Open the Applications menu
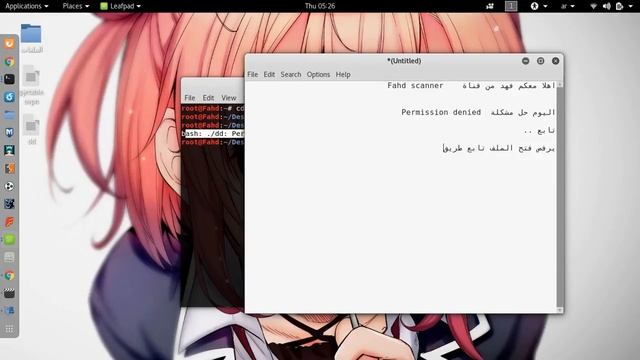This screenshot has height=360, width=640. point(27,6)
